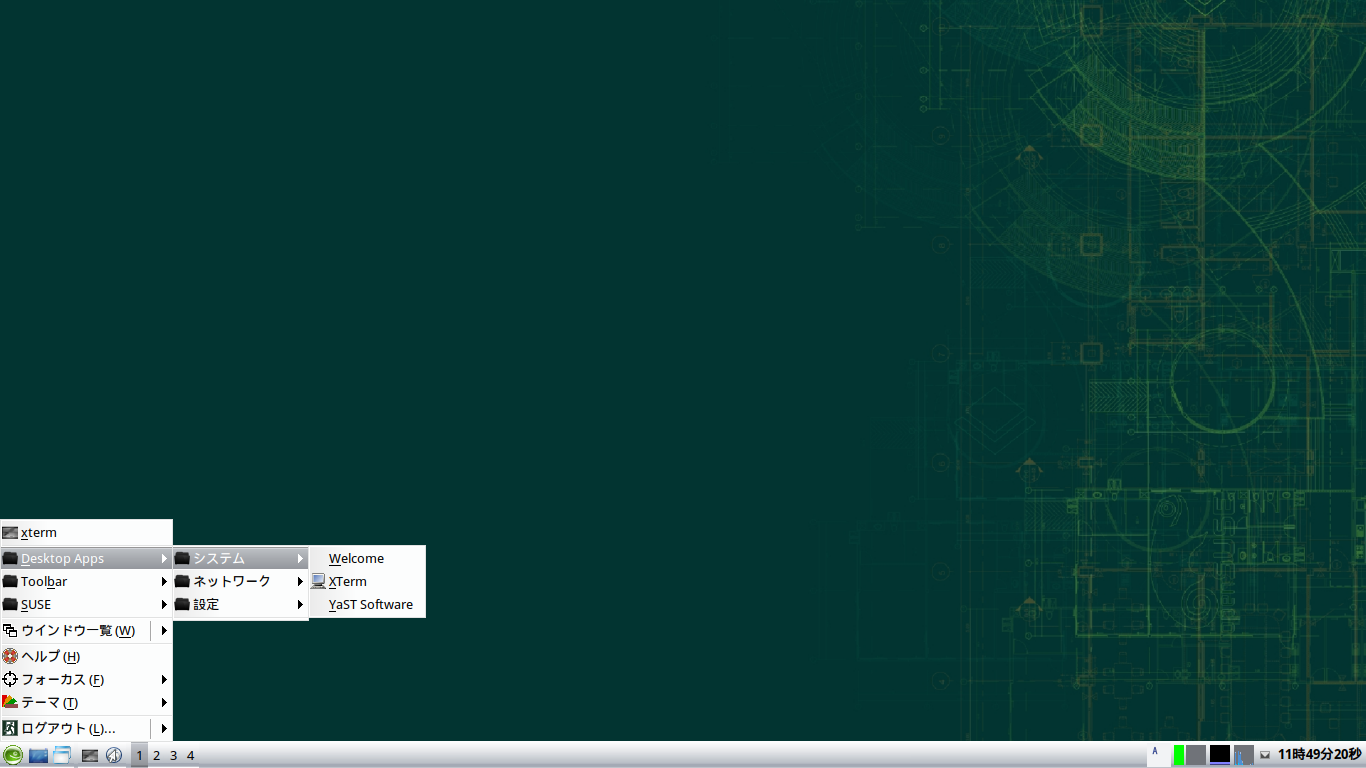This screenshot has width=1366, height=768.
Task: Expand the ネットワーク submenu
Action: pyautogui.click(x=240, y=582)
